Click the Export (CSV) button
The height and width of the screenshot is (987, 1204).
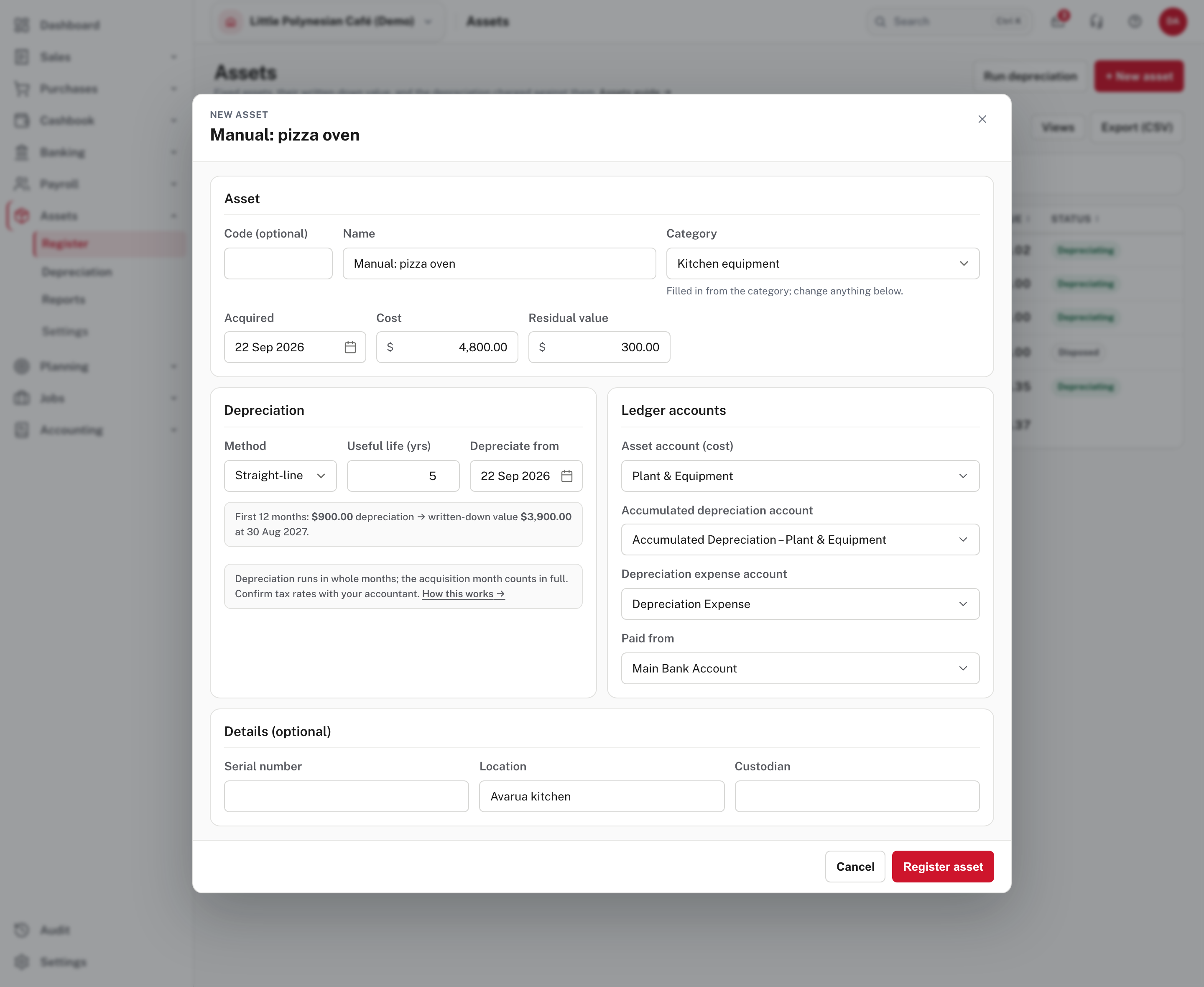point(1137,128)
